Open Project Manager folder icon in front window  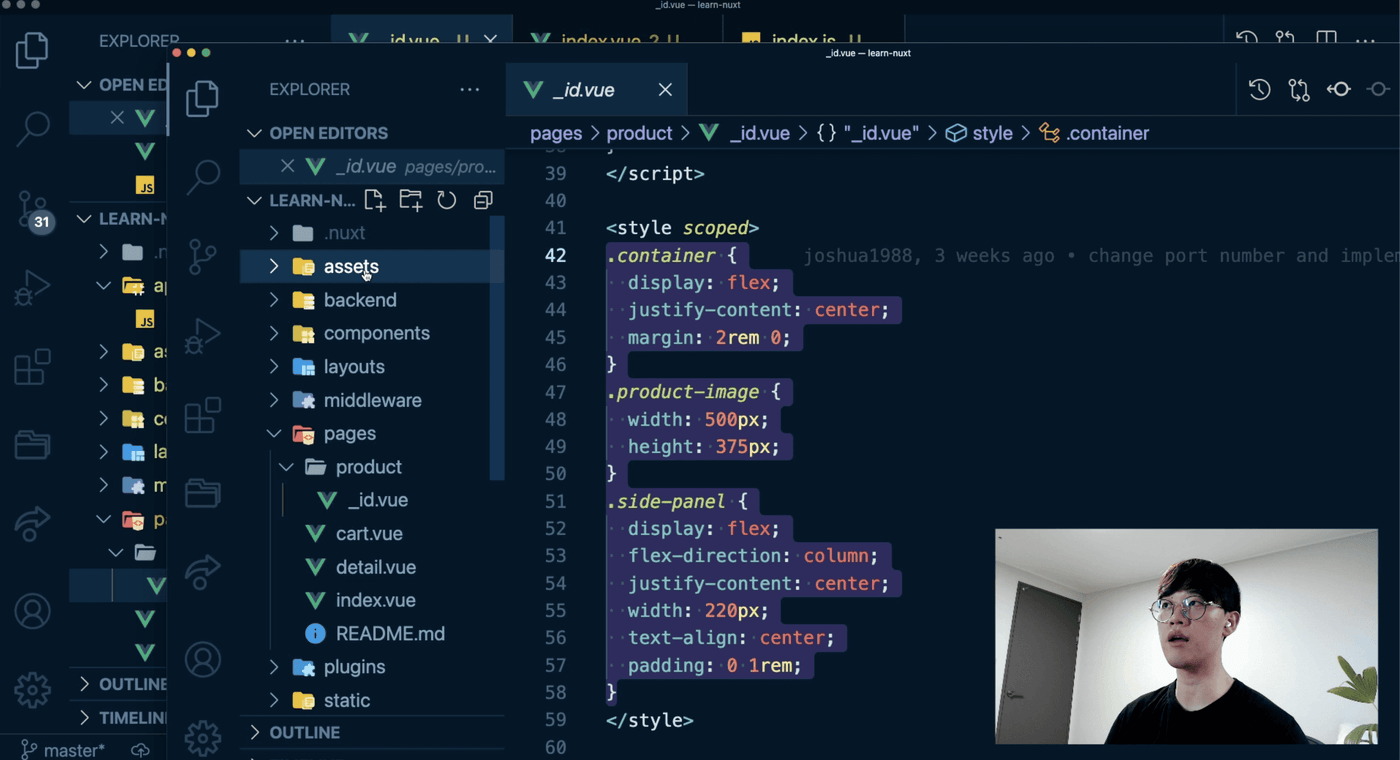click(x=203, y=493)
